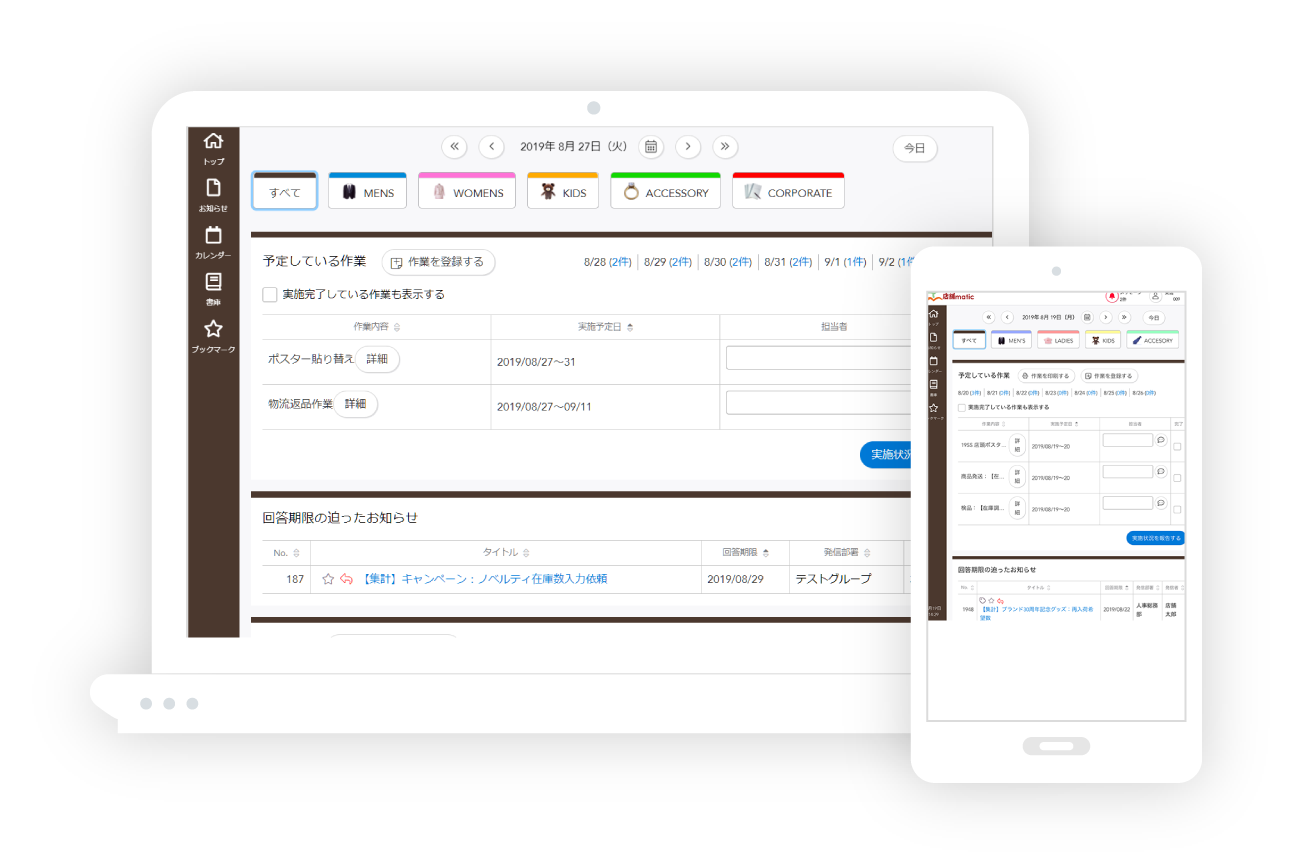Go to next day with right arrow
The height and width of the screenshot is (855, 1292).
[x=687, y=147]
